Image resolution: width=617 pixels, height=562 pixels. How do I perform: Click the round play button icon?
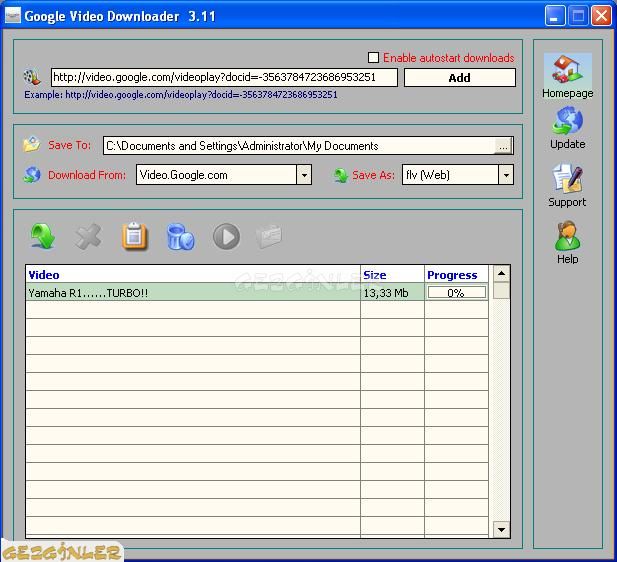click(x=226, y=236)
